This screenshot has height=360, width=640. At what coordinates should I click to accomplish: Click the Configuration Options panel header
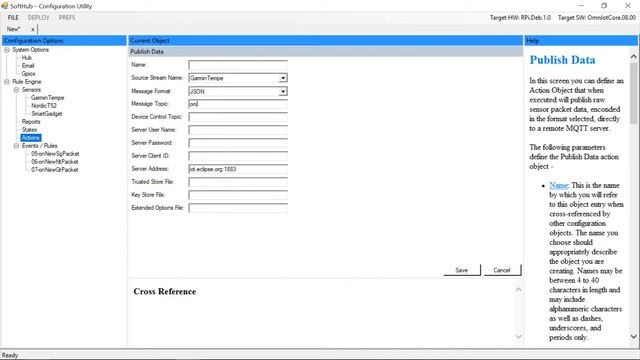pos(64,40)
